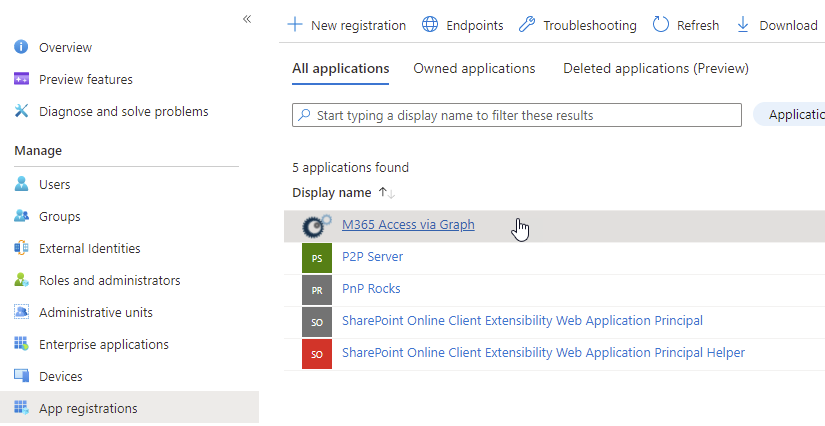Go to Users in Manage section
Viewport: 825px width, 426px height.
(54, 184)
